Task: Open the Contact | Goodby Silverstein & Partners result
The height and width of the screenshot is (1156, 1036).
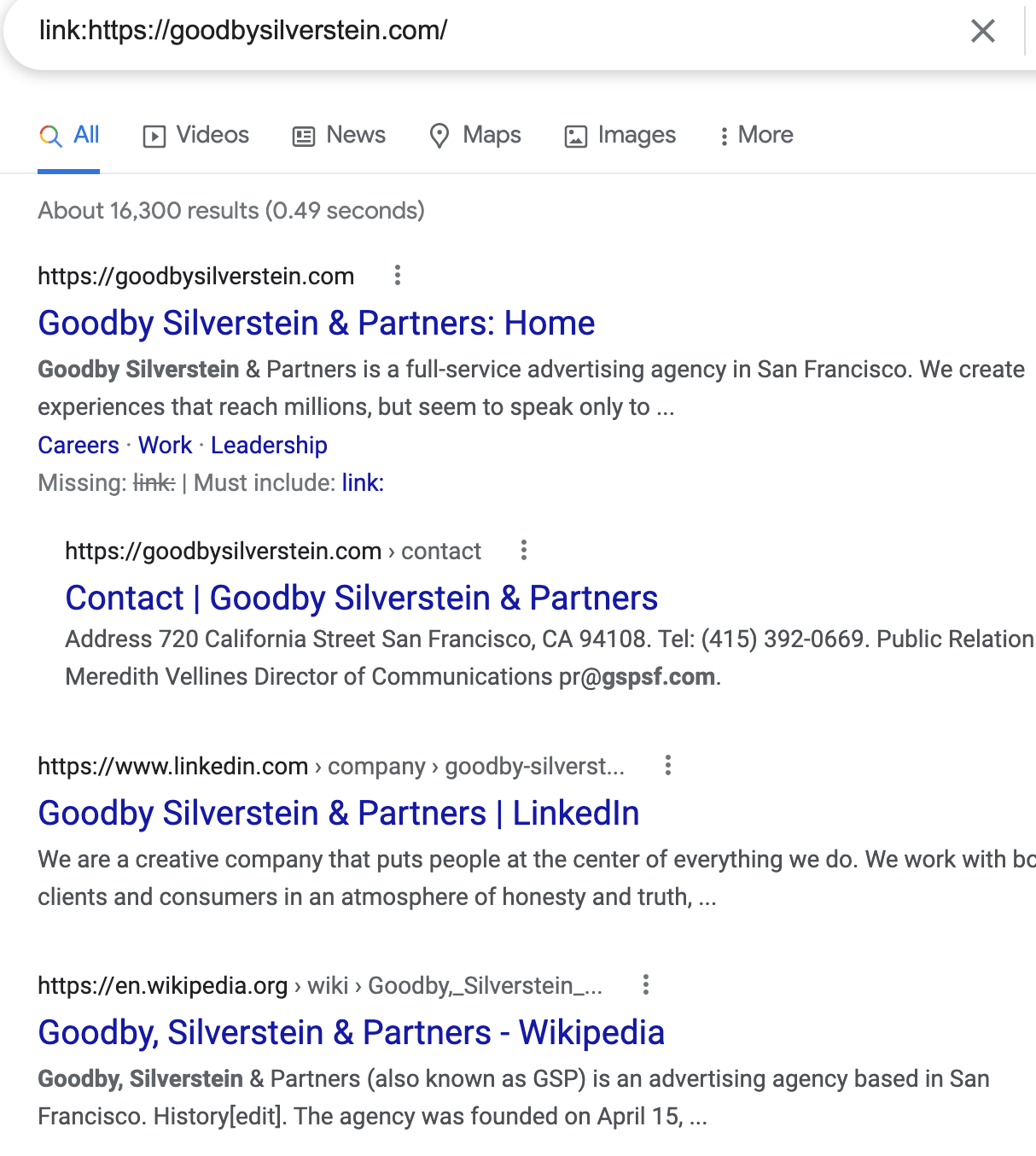Action: point(361,598)
